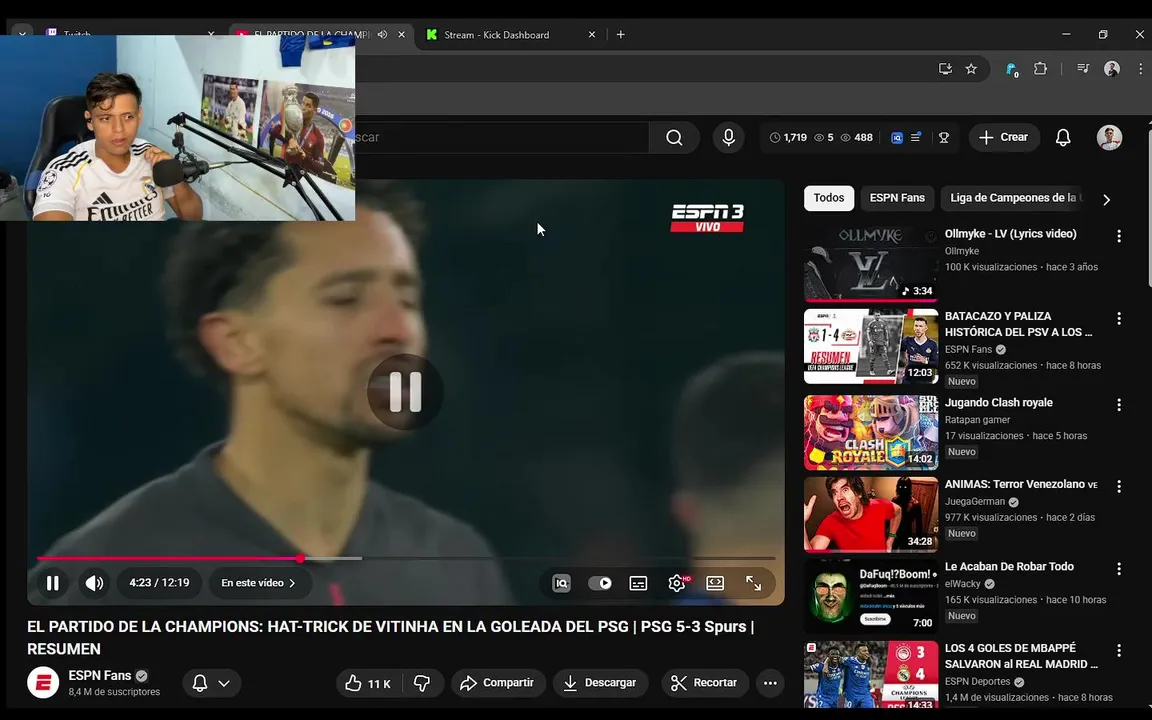Image resolution: width=1152 pixels, height=720 pixels.
Task: Select the ESPN Fans filter chip
Action: (x=897, y=198)
